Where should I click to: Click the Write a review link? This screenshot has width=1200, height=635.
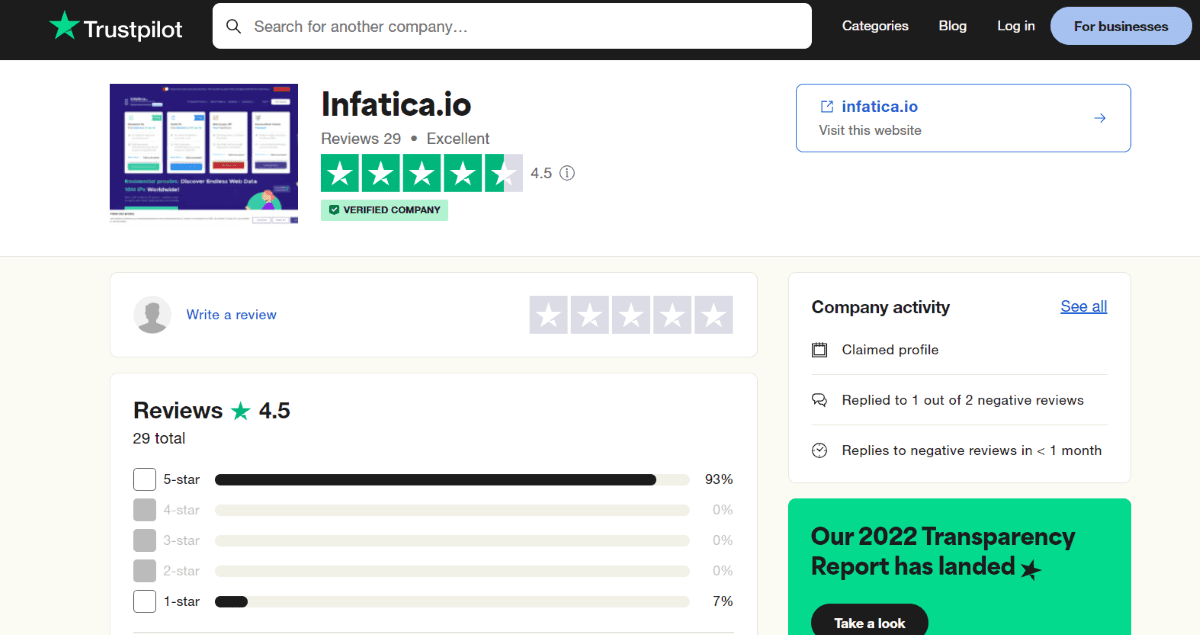coord(231,314)
